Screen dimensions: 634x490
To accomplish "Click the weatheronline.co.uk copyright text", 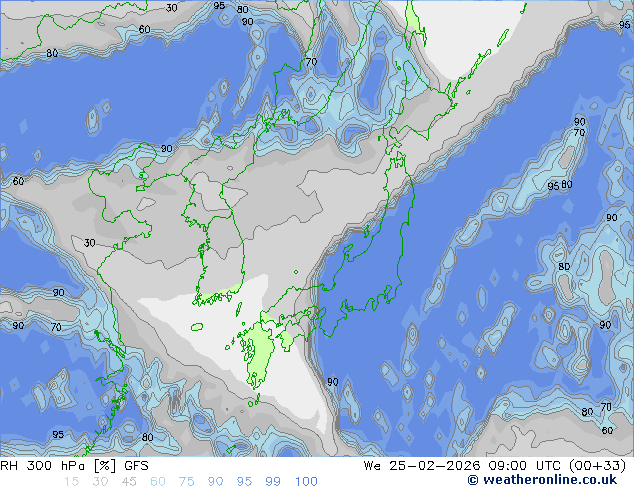I will pos(542,480).
